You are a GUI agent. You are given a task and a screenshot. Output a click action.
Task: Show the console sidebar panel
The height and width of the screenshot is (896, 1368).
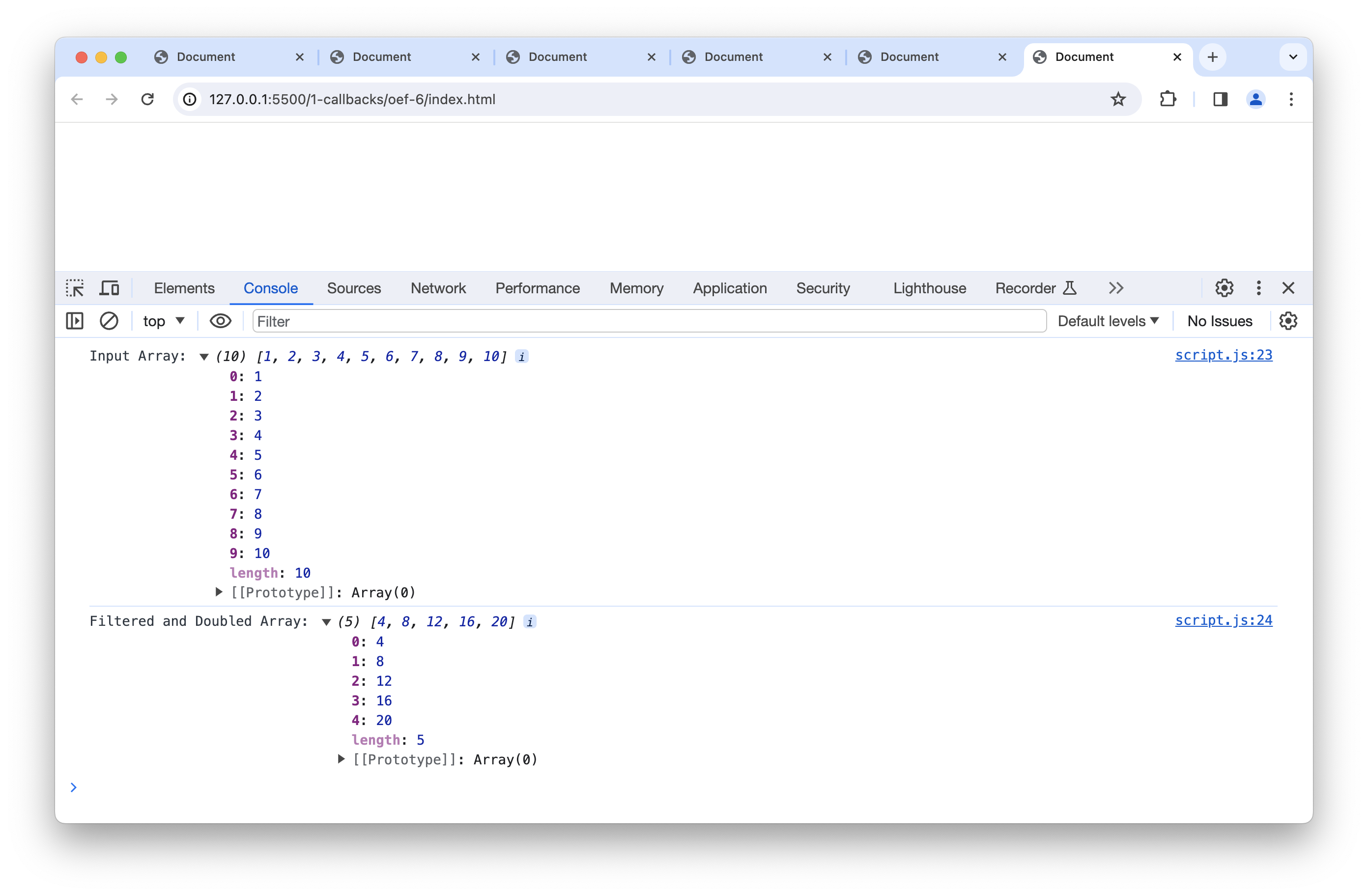tap(75, 321)
